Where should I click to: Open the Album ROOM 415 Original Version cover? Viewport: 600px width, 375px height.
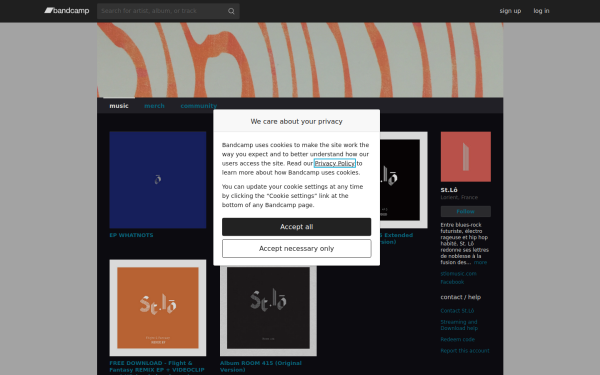click(268, 311)
